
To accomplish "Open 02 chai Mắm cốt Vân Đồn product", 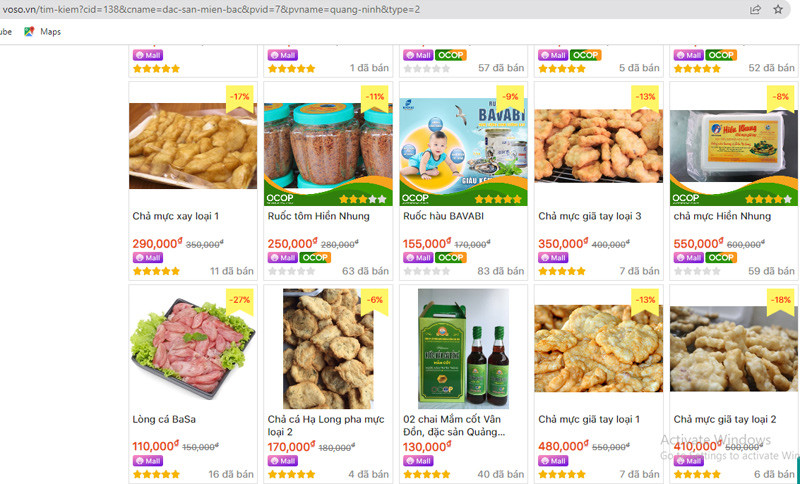I will (454, 425).
